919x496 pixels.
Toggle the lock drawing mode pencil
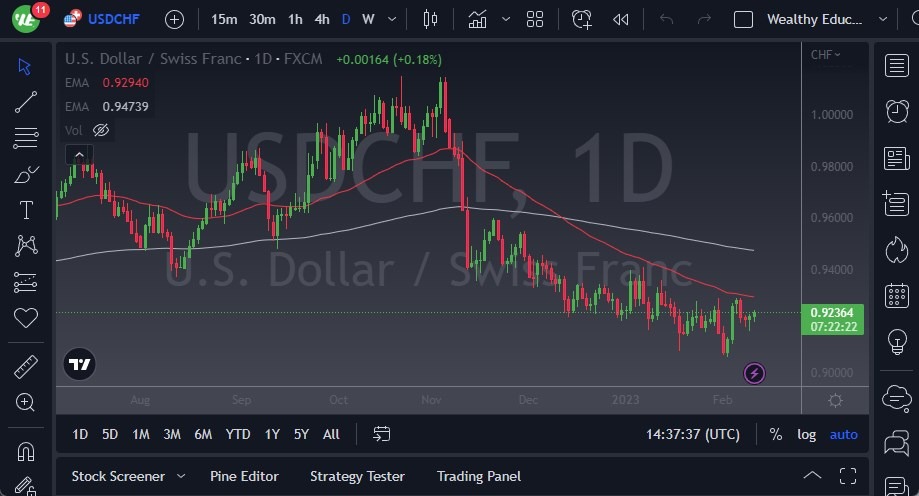[x=25, y=485]
